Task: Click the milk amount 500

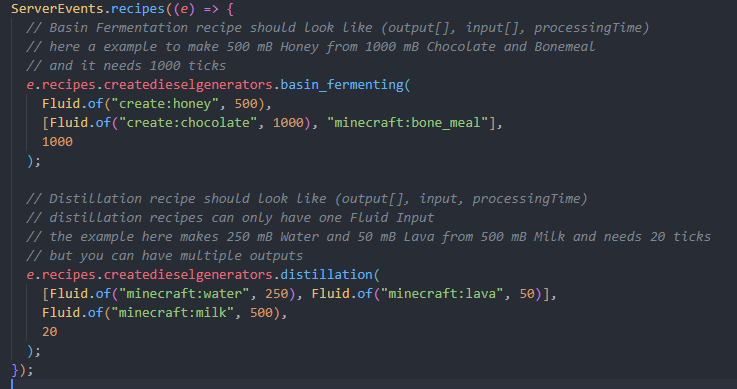Action: pyautogui.click(x=261, y=312)
